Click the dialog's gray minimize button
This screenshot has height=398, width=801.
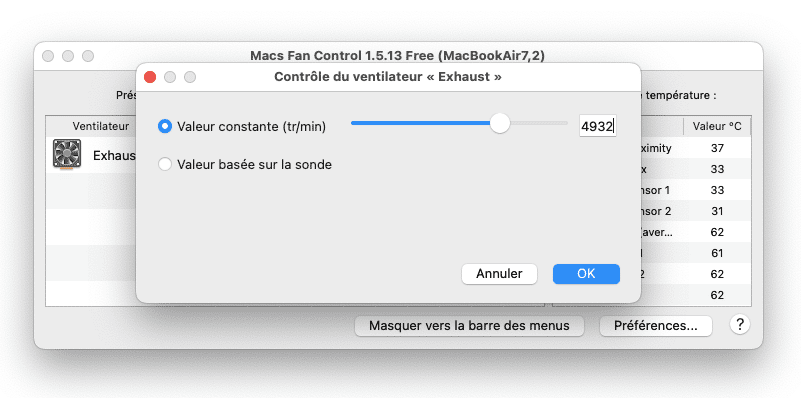coord(170,77)
